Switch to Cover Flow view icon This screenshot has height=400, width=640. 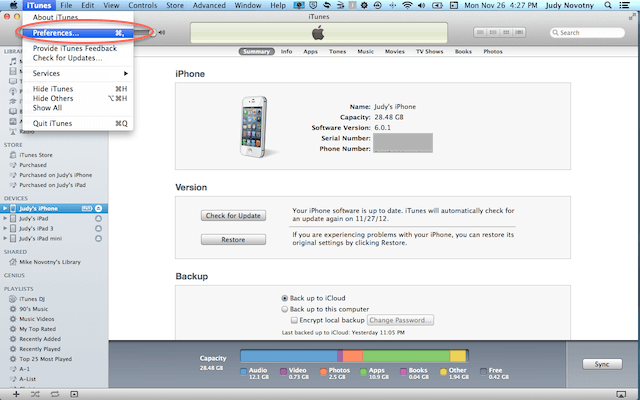click(519, 32)
